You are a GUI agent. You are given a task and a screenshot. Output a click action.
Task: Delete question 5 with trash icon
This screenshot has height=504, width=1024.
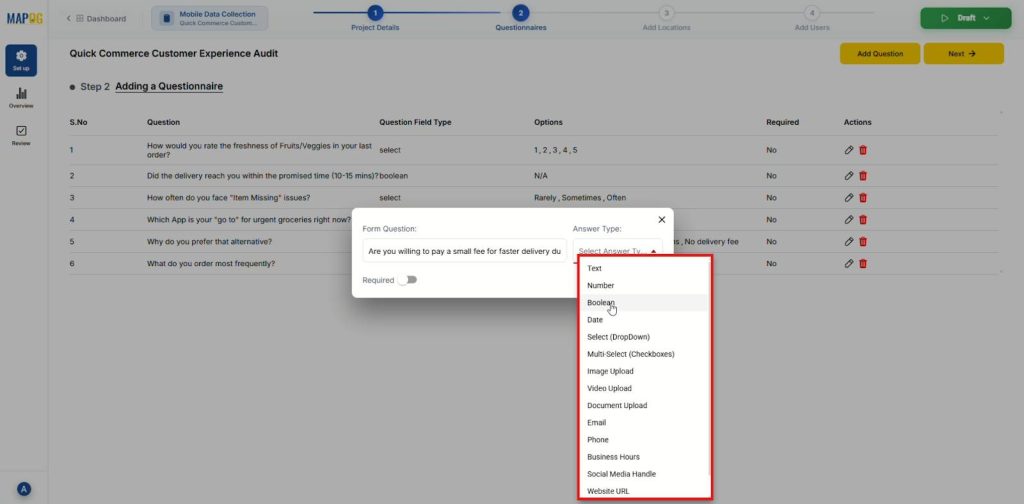863,242
